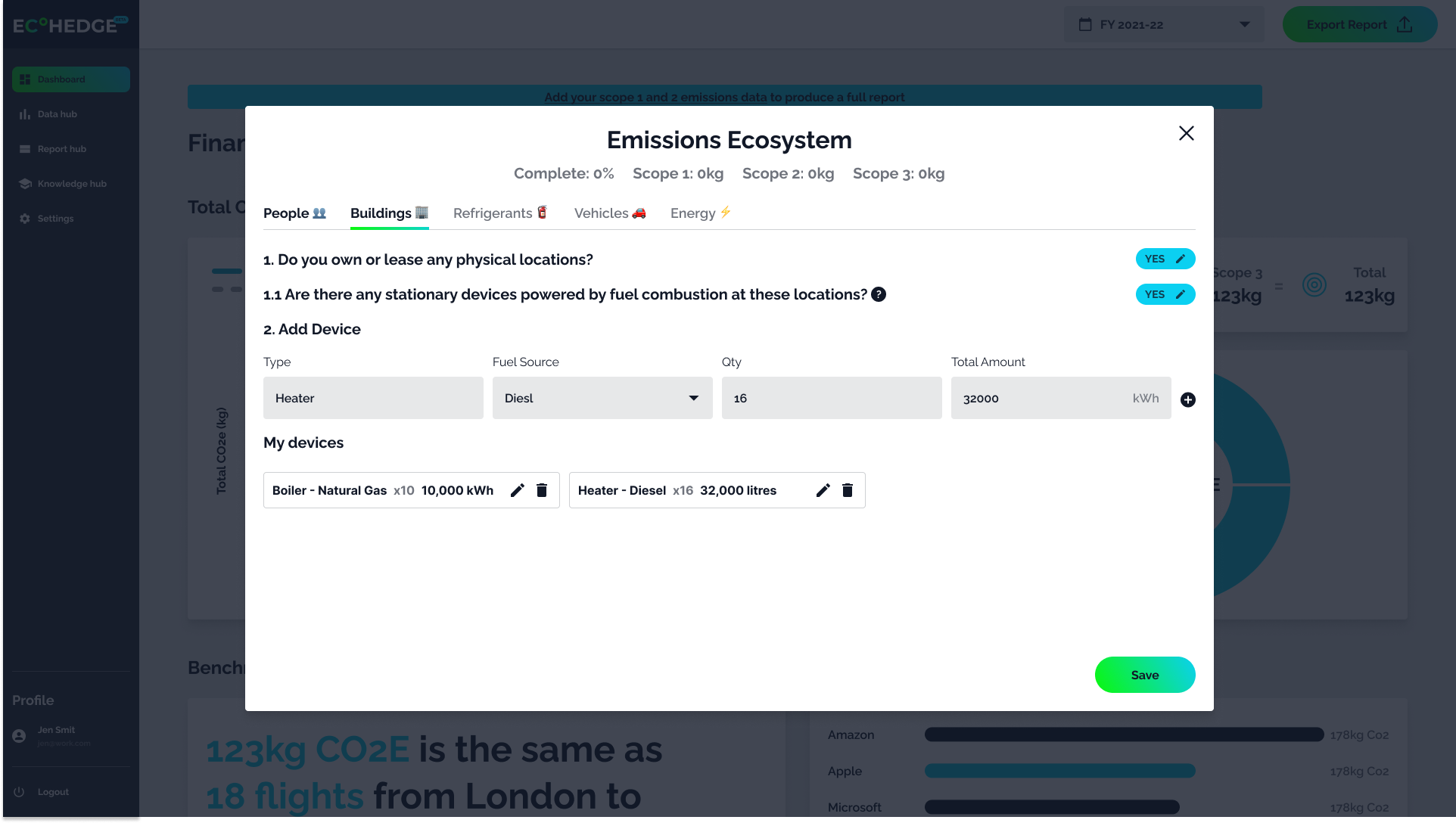Add device with the plus icon

point(1188,399)
